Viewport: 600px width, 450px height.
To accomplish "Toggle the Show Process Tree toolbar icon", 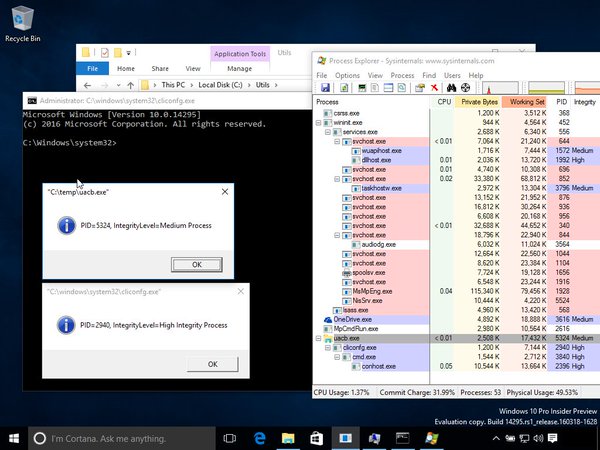I will (375, 88).
